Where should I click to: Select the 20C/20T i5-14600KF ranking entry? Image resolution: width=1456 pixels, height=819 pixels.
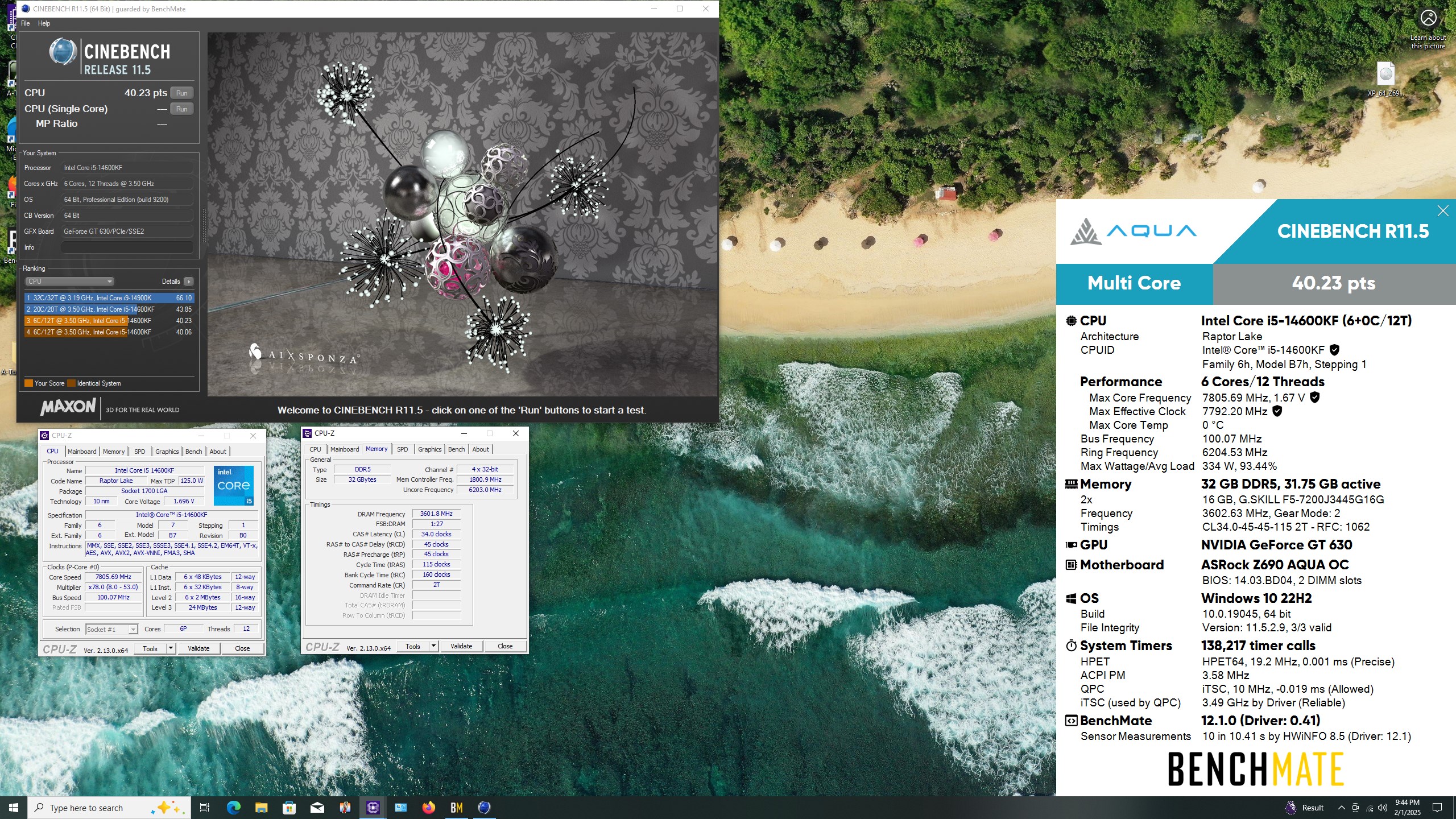coord(109,309)
